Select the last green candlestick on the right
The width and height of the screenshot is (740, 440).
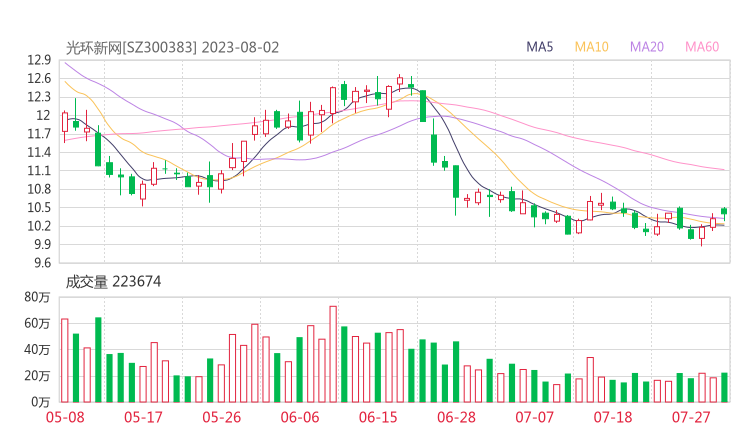[724, 213]
